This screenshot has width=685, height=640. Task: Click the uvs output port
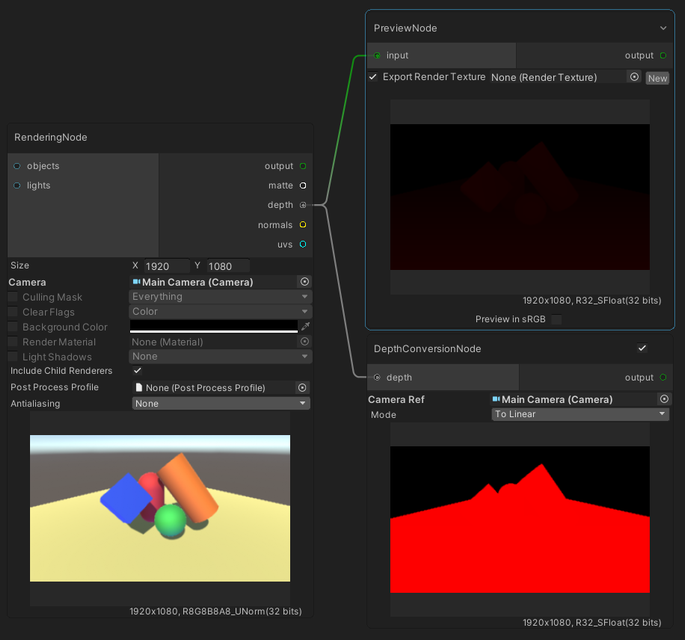click(x=302, y=244)
